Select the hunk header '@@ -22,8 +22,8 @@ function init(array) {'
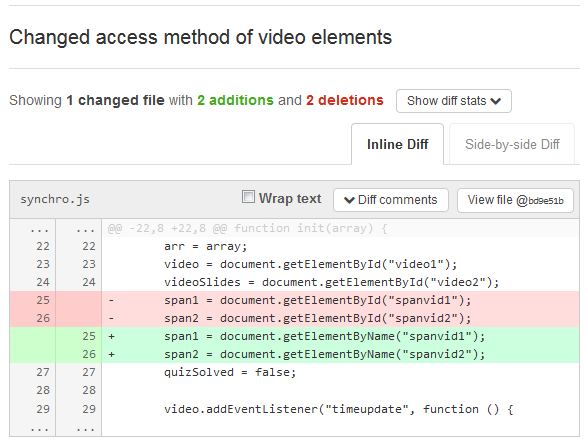The image size is (588, 444). pyautogui.click(x=248, y=228)
